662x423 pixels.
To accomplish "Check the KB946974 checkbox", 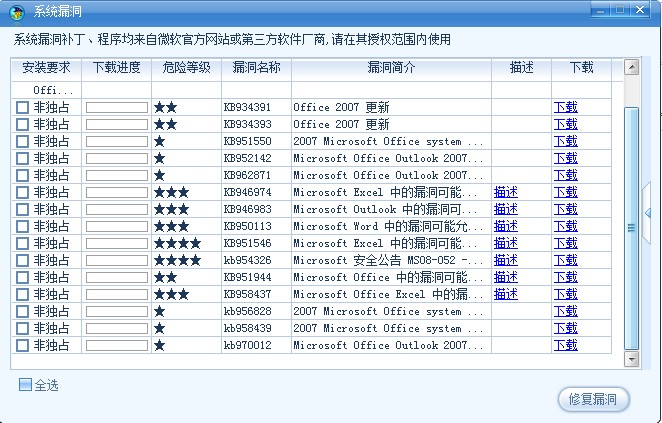I will click(x=22, y=193).
